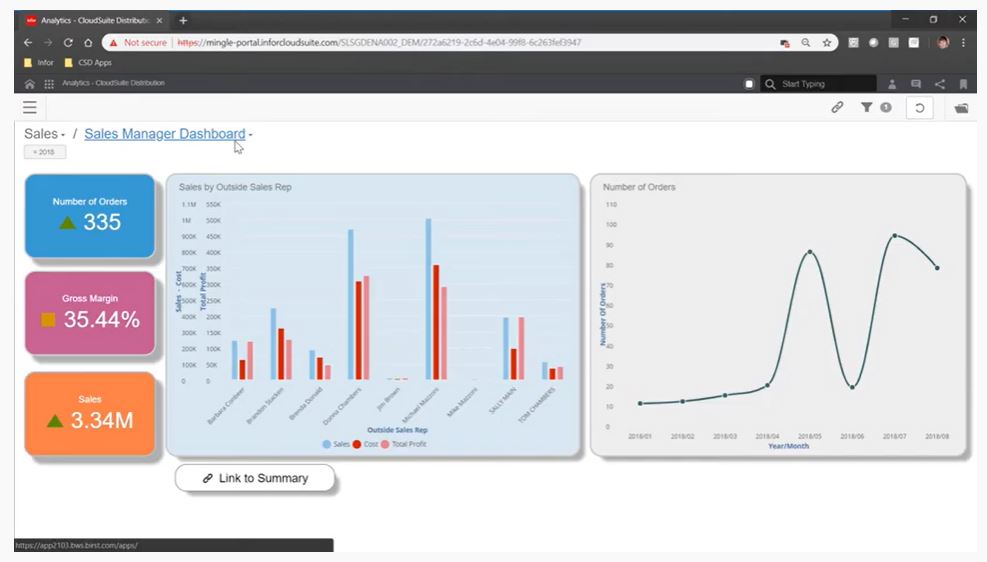Open the CSD Apps bookmark folder
Viewport: 987px width, 562px height.
click(x=89, y=63)
